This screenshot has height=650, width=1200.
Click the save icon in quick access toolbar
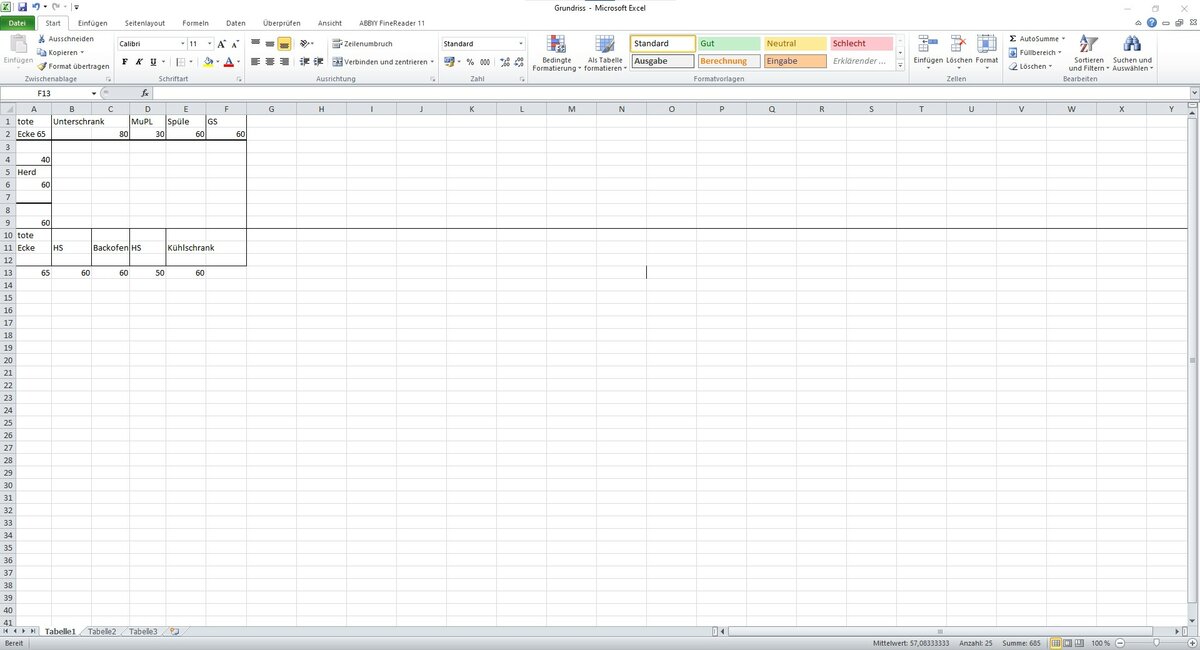click(22, 7)
